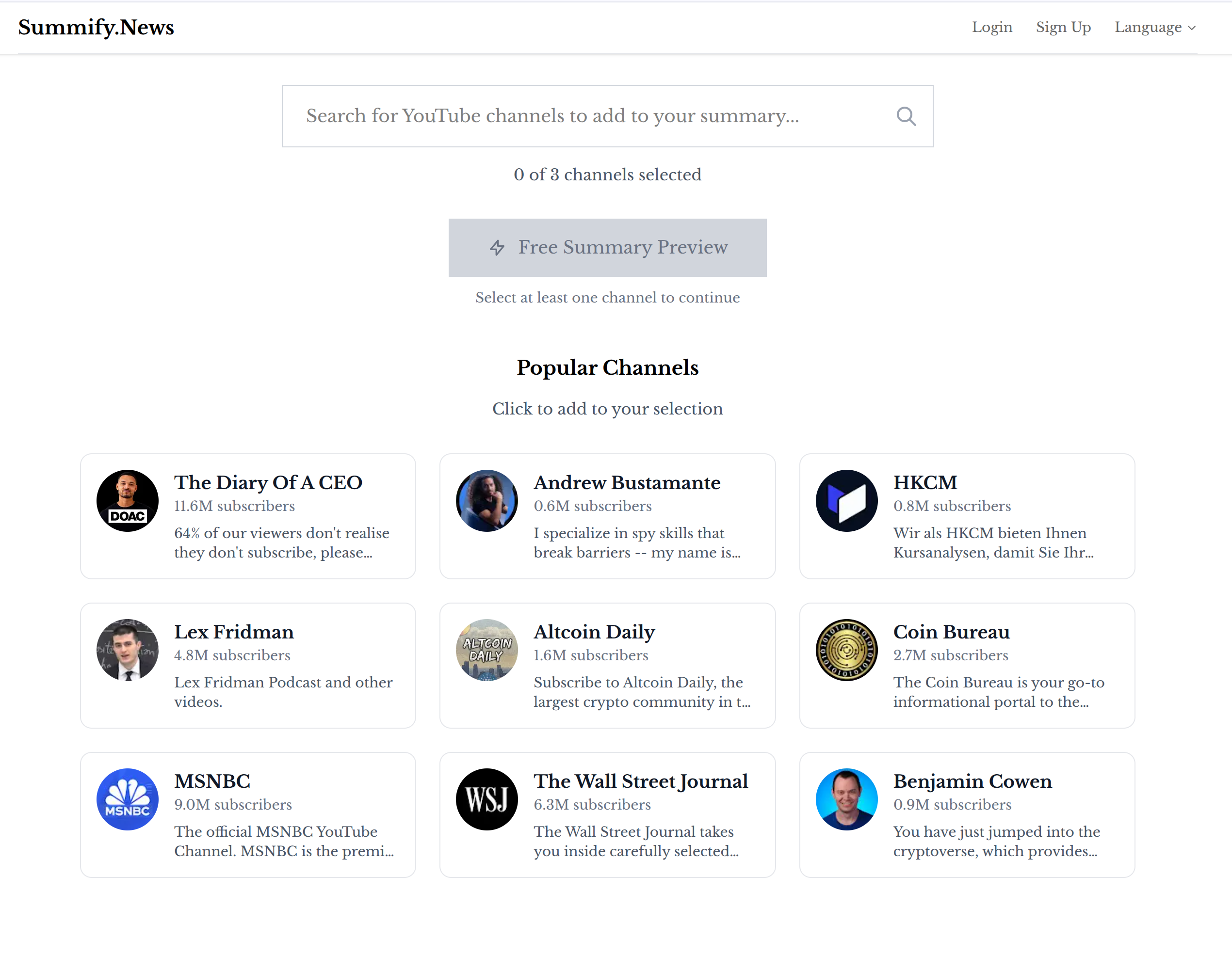This screenshot has width=1232, height=956.
Task: Click the Summify.News logo
Action: coord(96,27)
